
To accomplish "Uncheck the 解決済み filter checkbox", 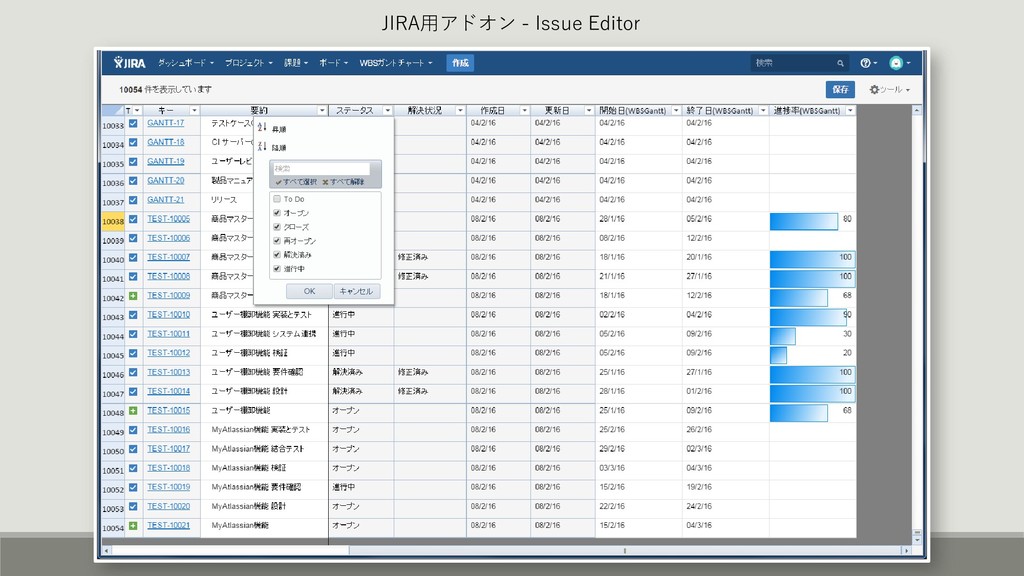I will 277,255.
